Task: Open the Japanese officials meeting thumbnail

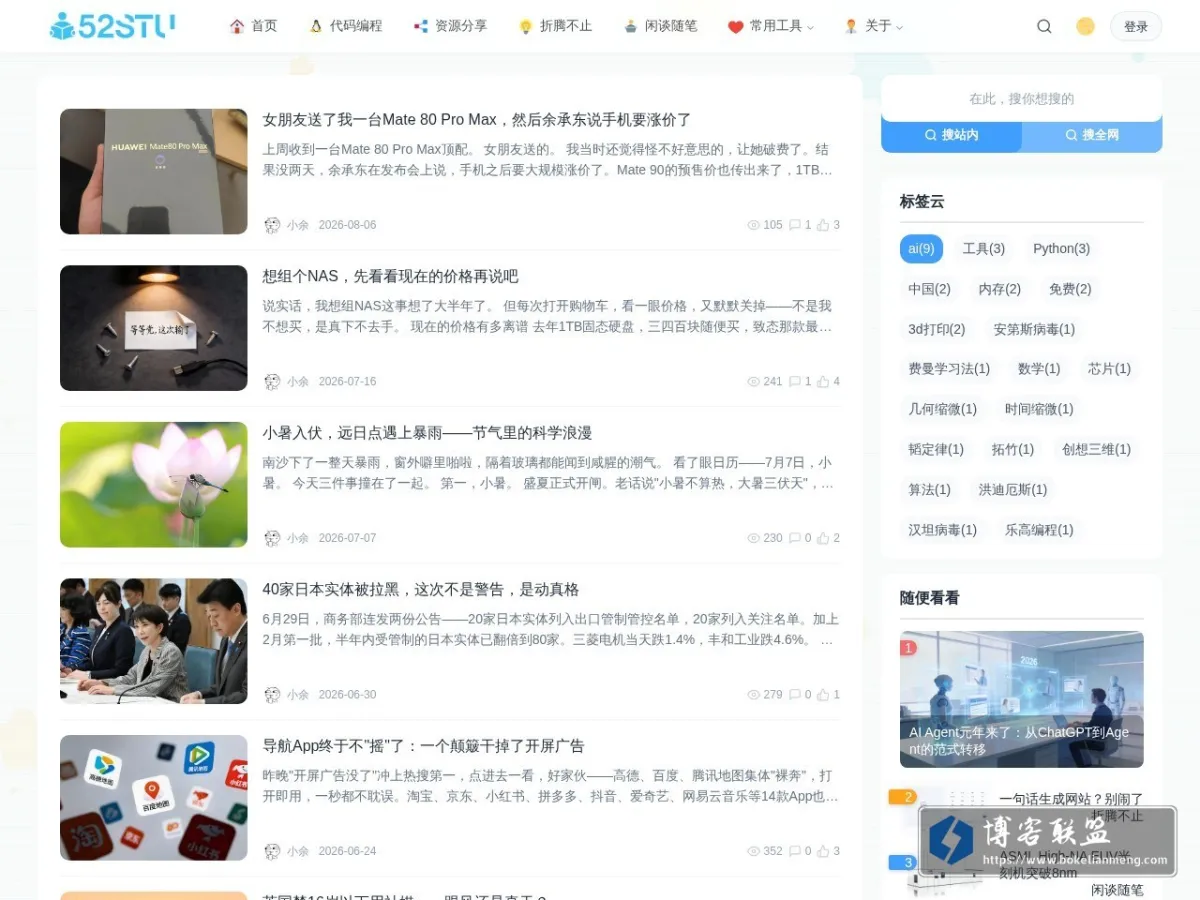Action: click(x=153, y=641)
